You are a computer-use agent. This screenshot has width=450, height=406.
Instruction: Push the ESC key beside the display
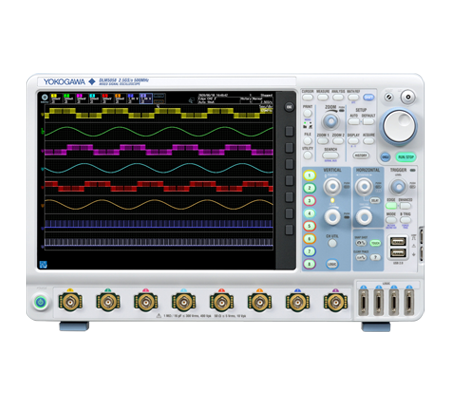[289, 107]
